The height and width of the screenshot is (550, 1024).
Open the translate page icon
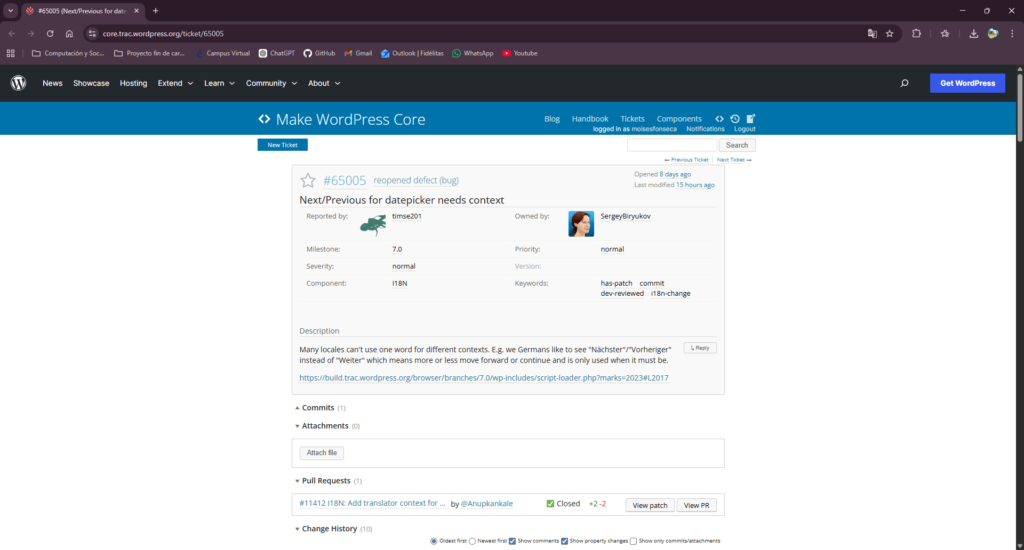tap(872, 33)
